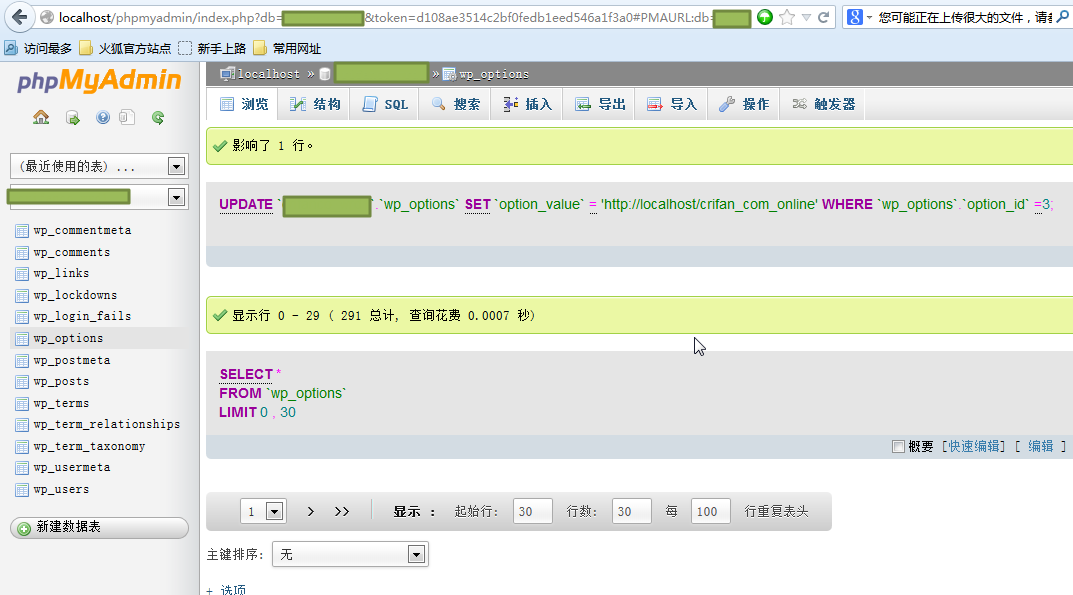1073x595 pixels.
Task: Go back with the browser back arrow
Action: click(x=20, y=17)
